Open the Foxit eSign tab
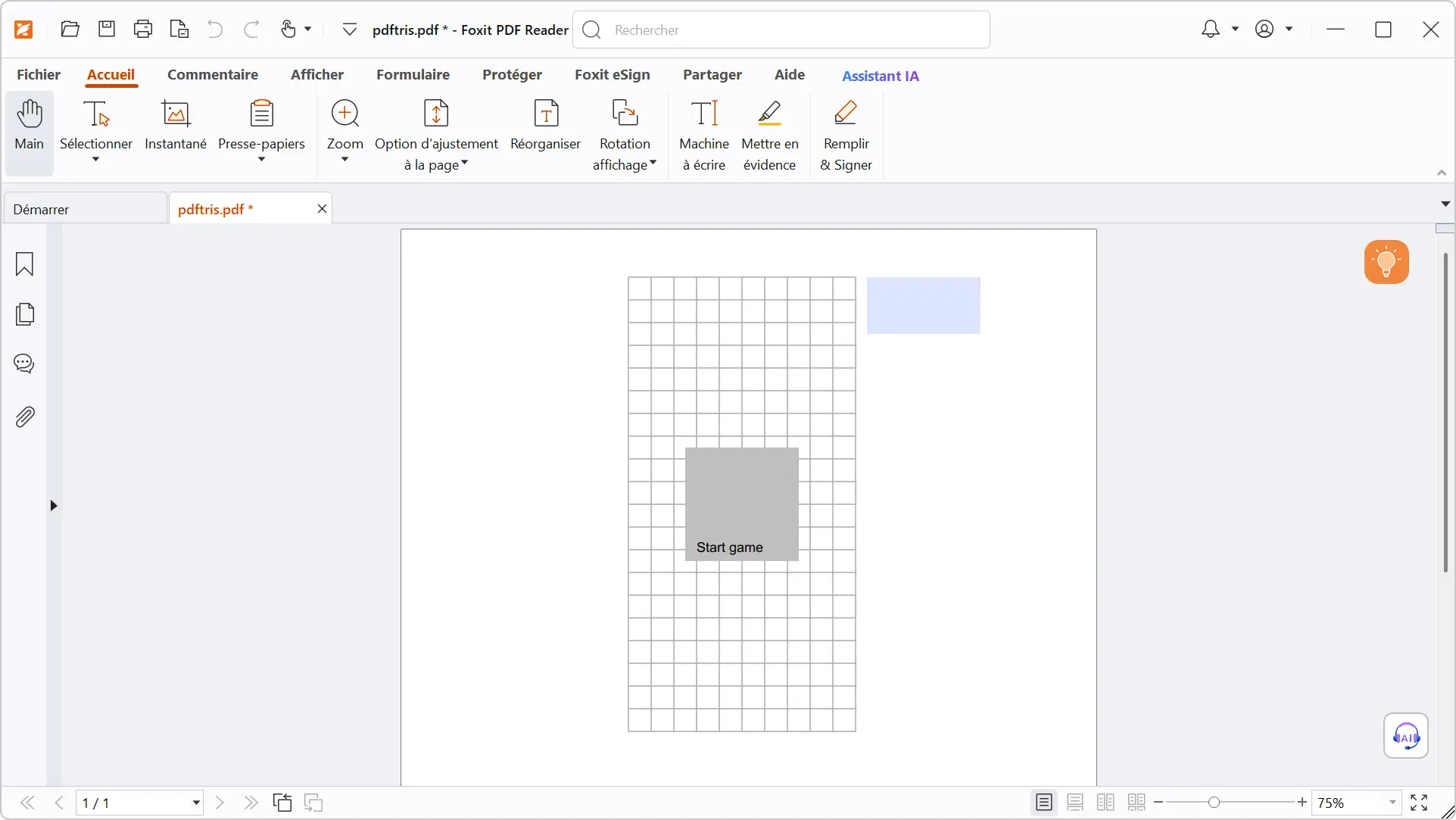 point(613,74)
